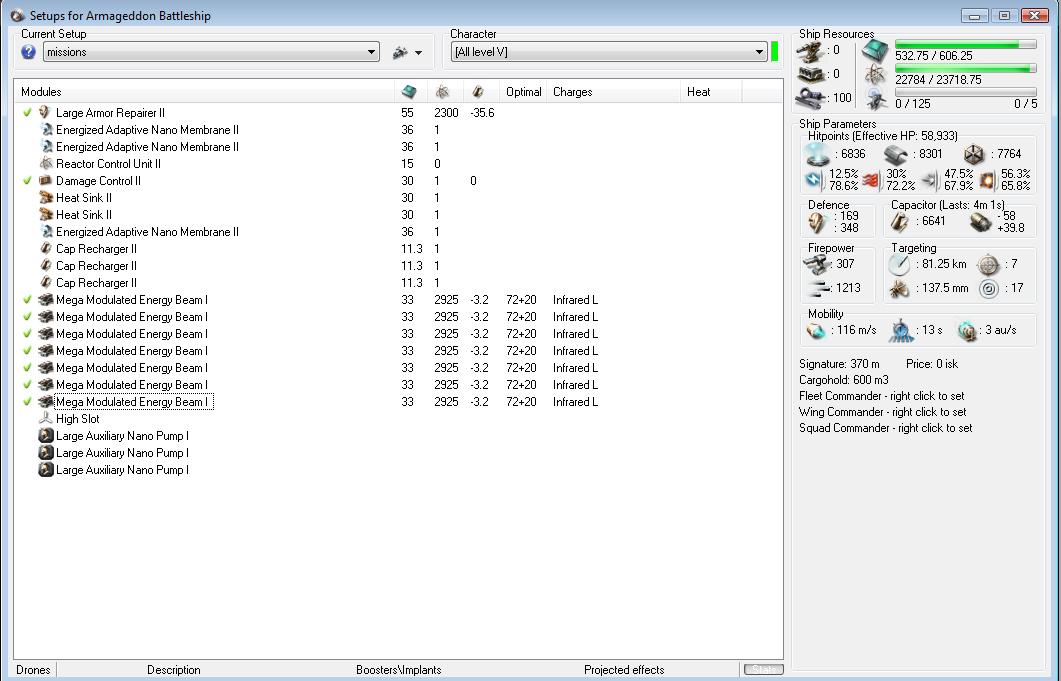Click the Heat column header
This screenshot has width=1061, height=681.
coord(711,92)
